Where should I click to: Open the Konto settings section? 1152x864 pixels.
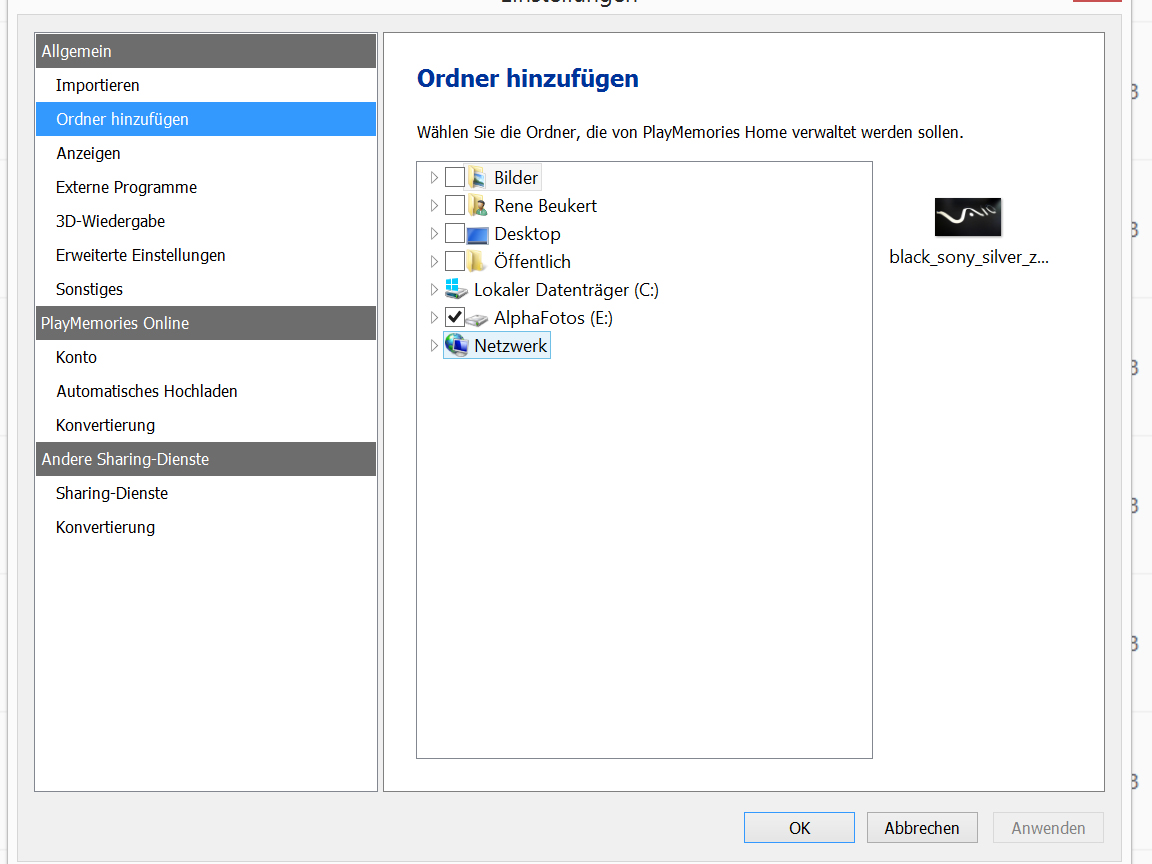(75, 357)
